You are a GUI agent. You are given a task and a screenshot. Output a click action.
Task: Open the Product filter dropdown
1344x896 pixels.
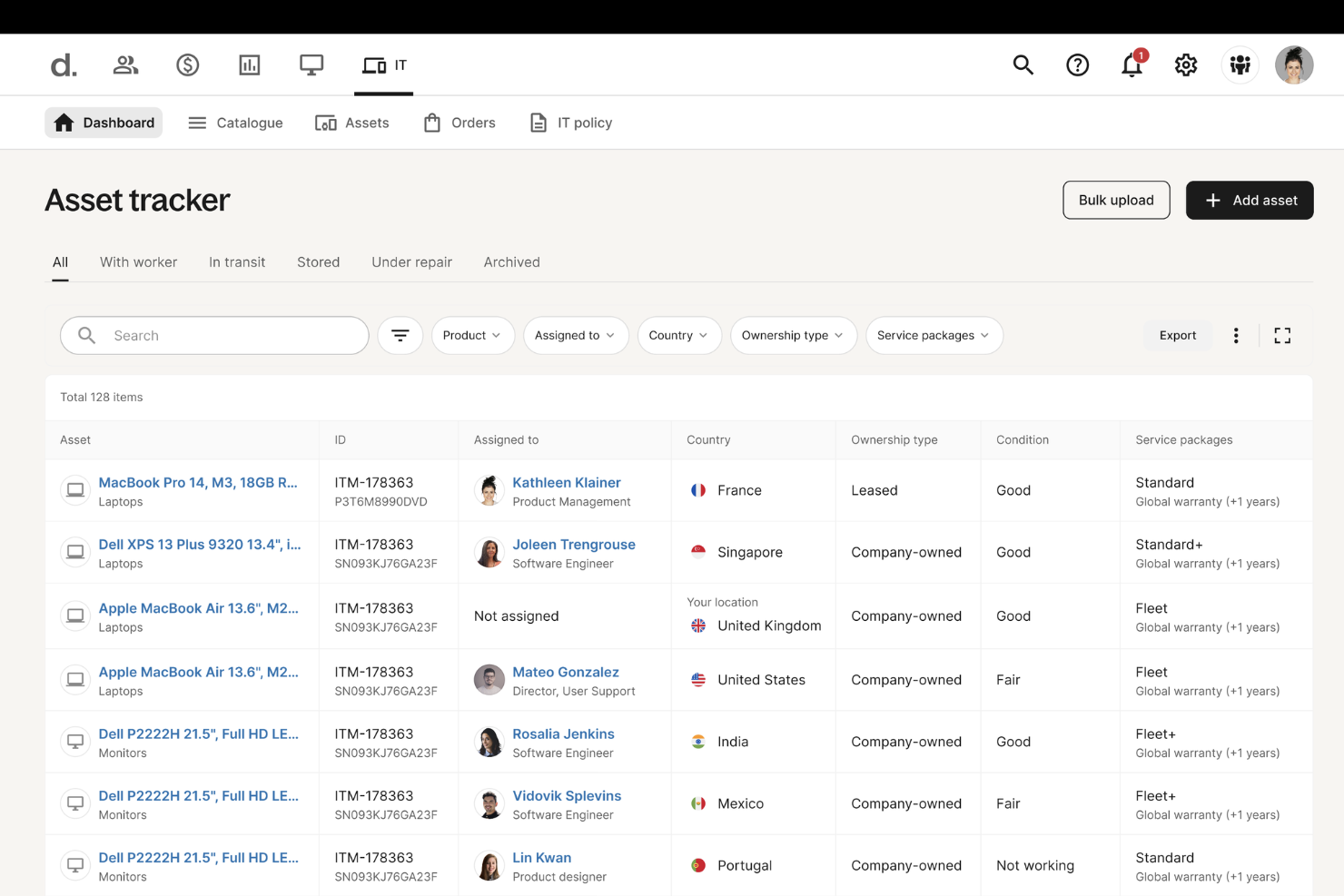[472, 335]
